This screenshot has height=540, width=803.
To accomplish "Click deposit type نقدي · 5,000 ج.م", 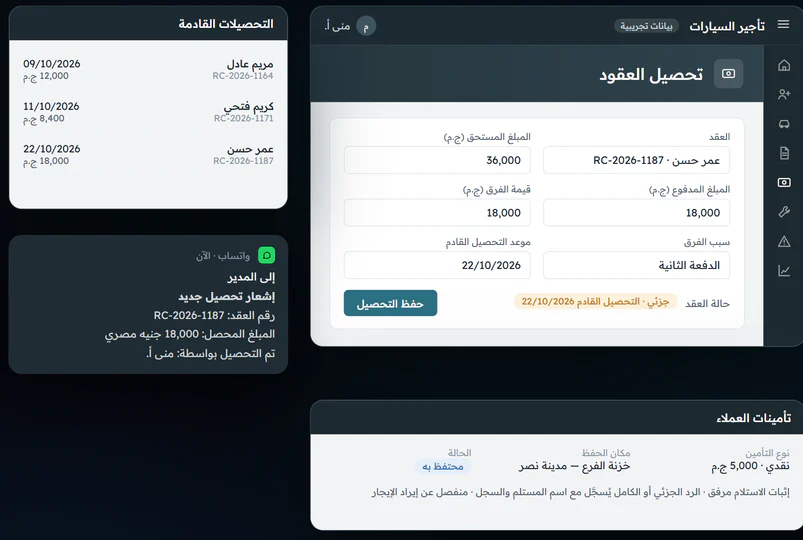I will point(750,466).
